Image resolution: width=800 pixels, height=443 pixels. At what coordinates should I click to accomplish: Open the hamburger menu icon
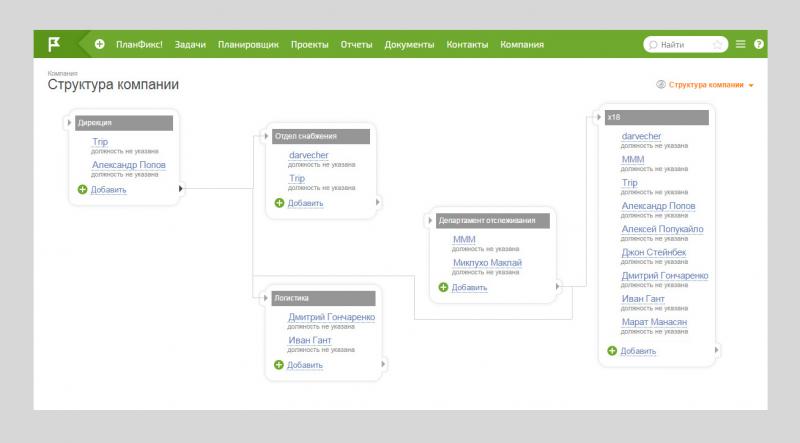pyautogui.click(x=741, y=45)
